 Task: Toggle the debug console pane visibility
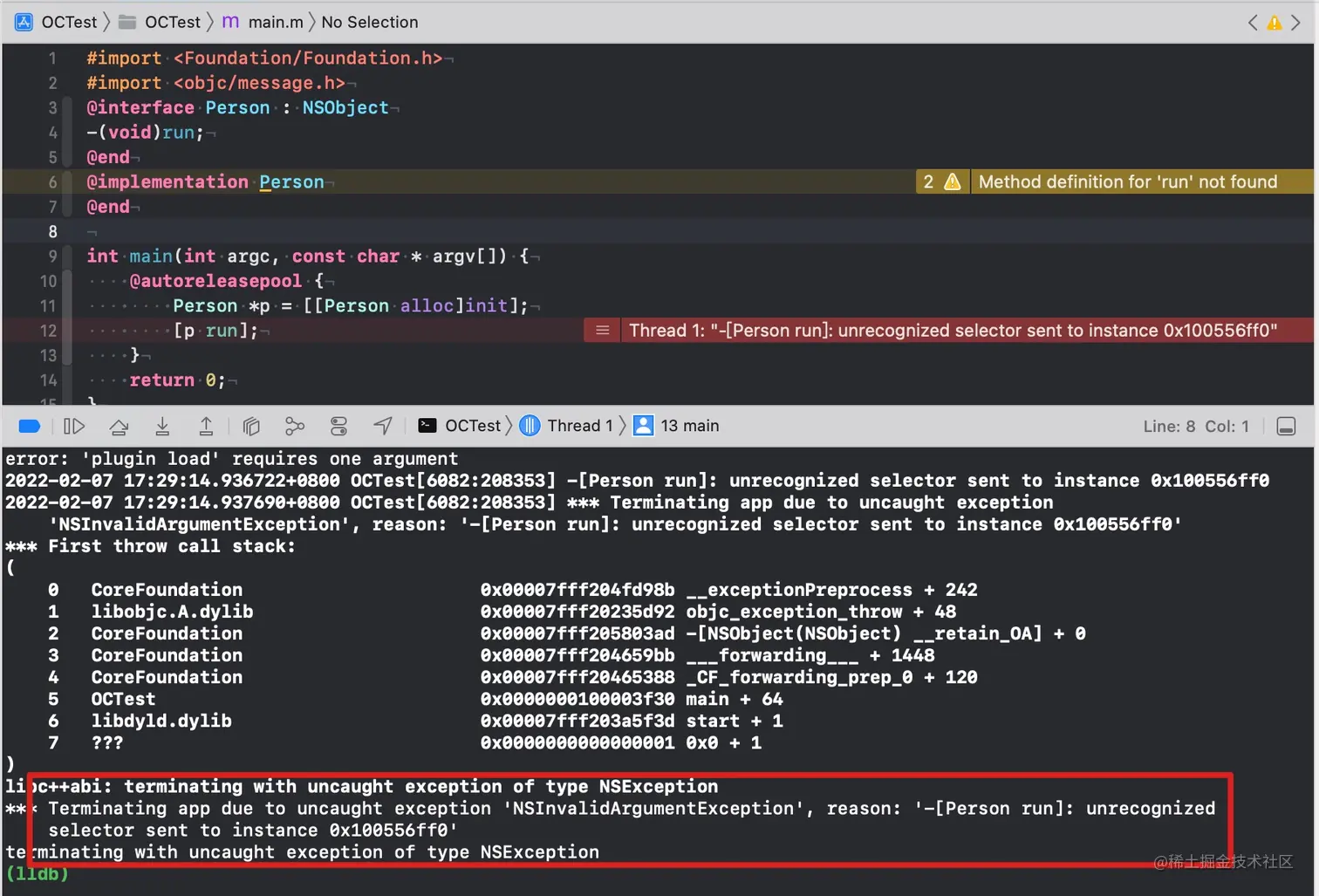pyautogui.click(x=1286, y=426)
